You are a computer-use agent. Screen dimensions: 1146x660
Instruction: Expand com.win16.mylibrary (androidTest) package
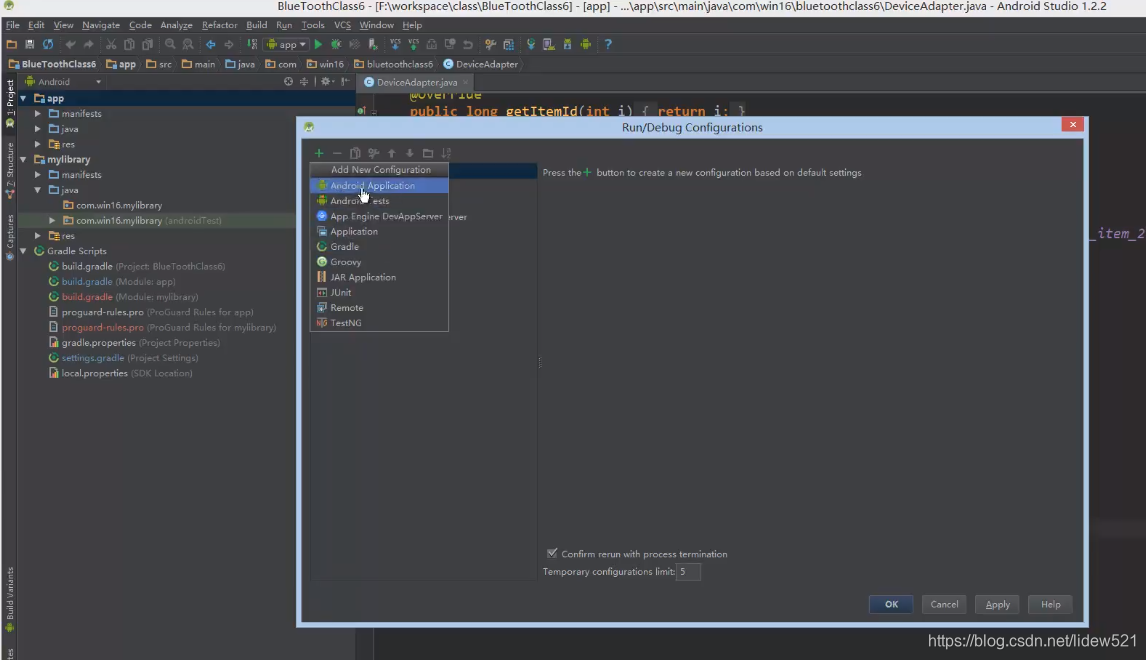pos(52,220)
